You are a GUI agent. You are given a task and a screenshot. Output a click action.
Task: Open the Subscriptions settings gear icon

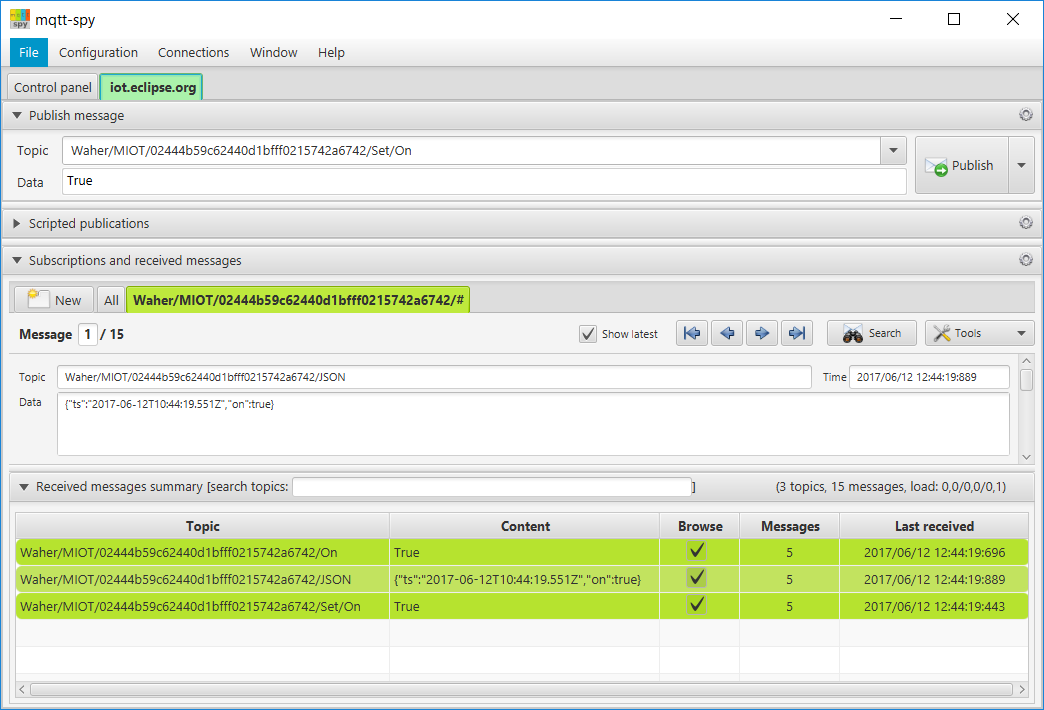(1025, 260)
